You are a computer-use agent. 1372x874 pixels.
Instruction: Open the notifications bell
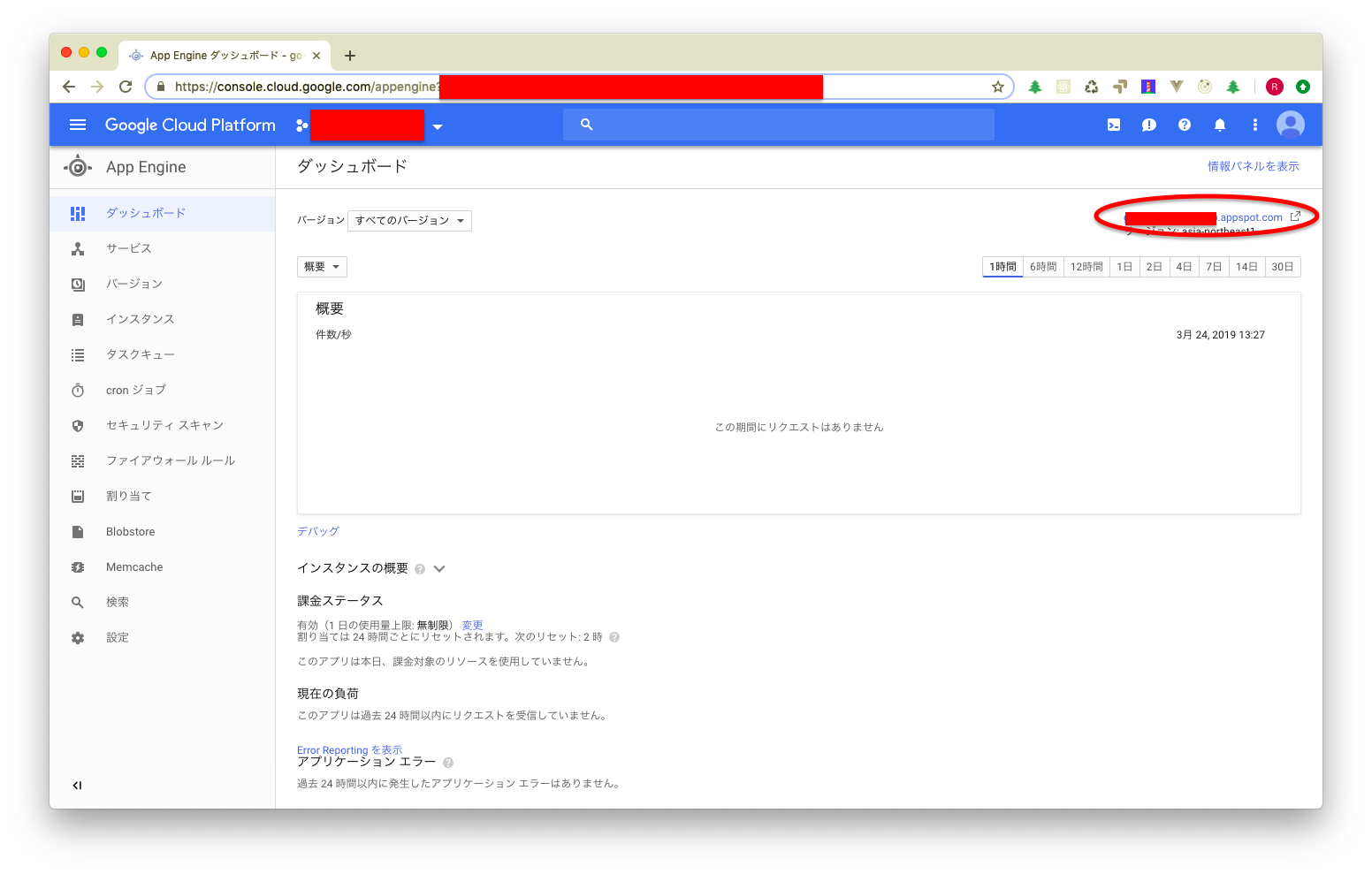(1219, 125)
